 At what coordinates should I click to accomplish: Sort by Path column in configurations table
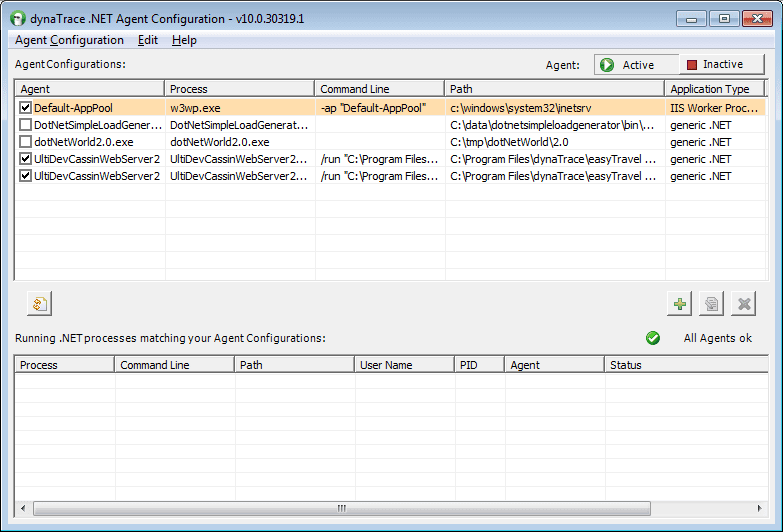pos(555,89)
